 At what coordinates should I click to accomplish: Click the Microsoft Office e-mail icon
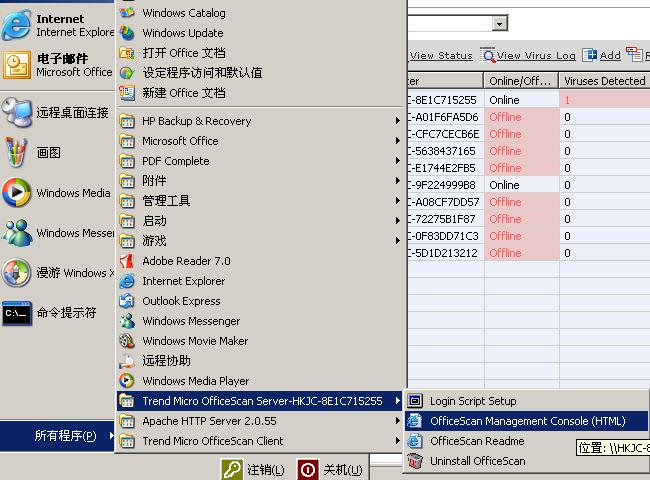coord(17,65)
